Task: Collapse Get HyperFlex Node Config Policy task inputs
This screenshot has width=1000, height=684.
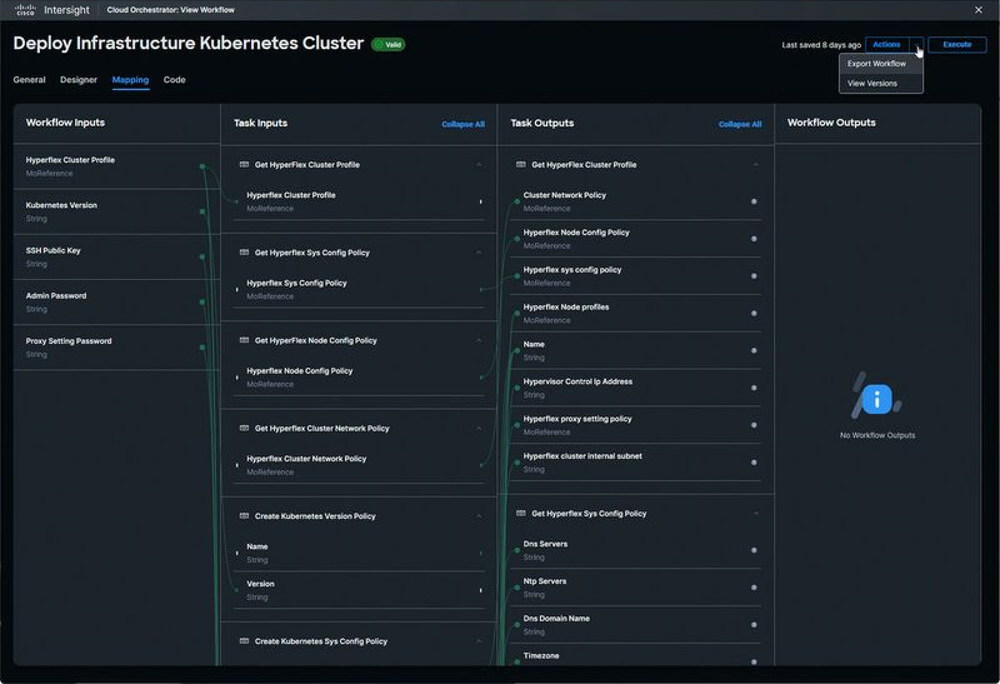Action: click(479, 340)
